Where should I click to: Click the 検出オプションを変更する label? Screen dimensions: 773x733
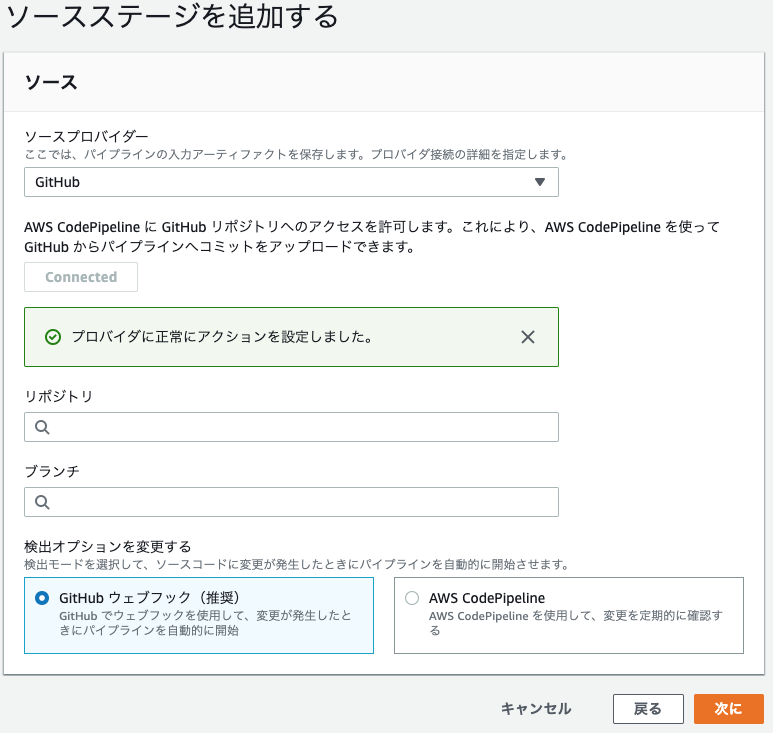[107, 546]
